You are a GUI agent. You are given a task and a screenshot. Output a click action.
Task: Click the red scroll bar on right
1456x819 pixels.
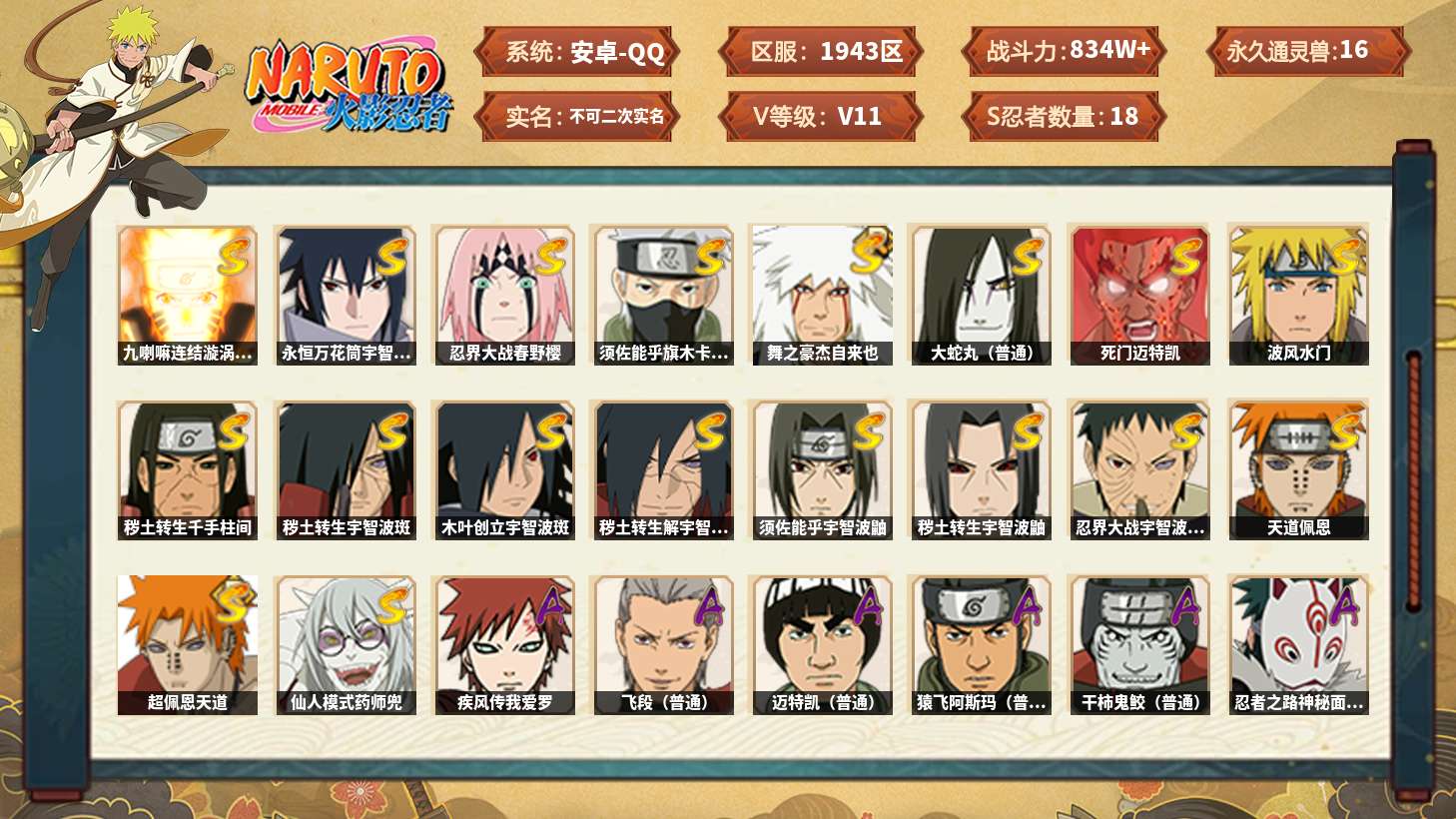click(1413, 479)
